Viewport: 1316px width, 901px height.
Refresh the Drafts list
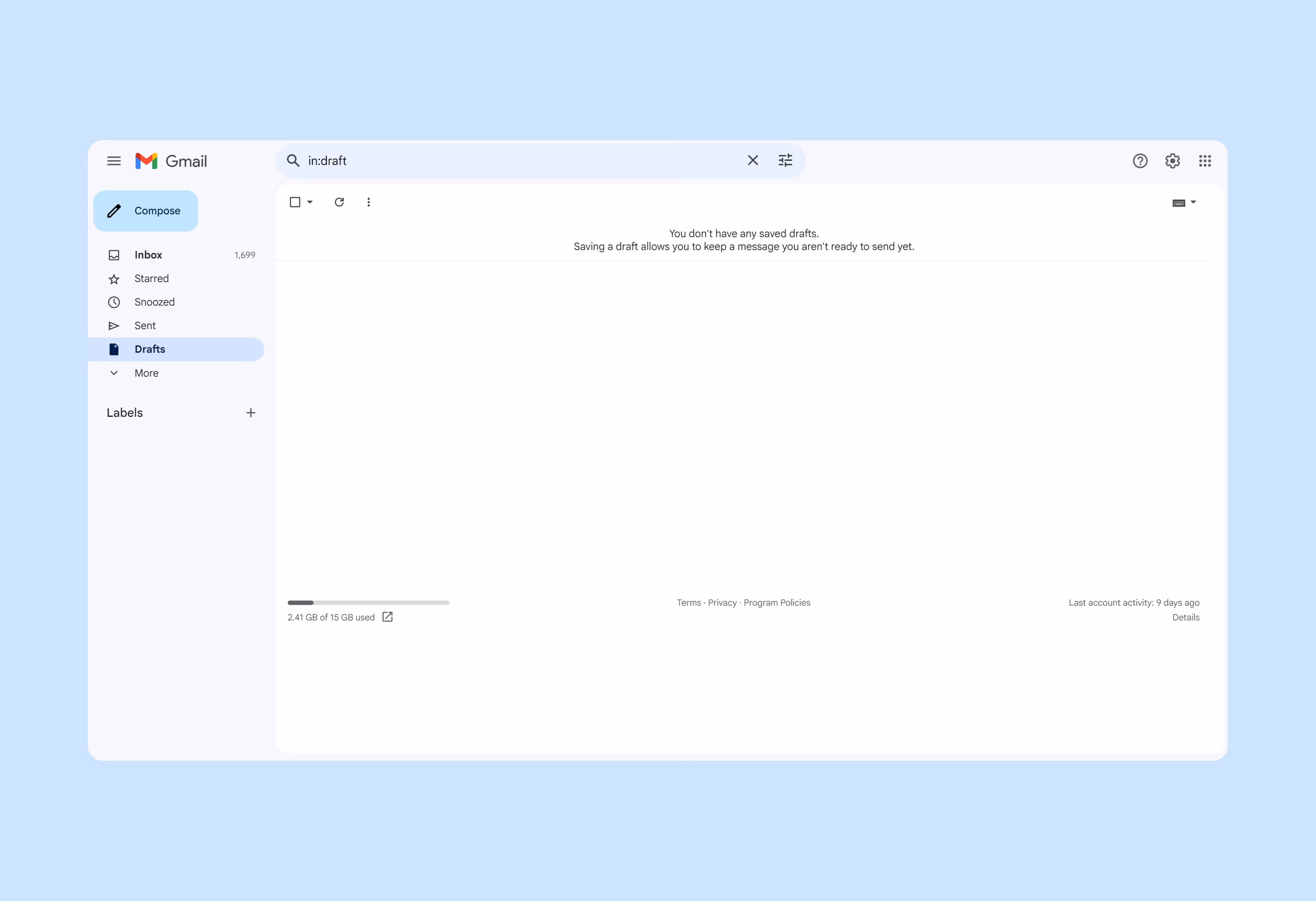pyautogui.click(x=339, y=202)
